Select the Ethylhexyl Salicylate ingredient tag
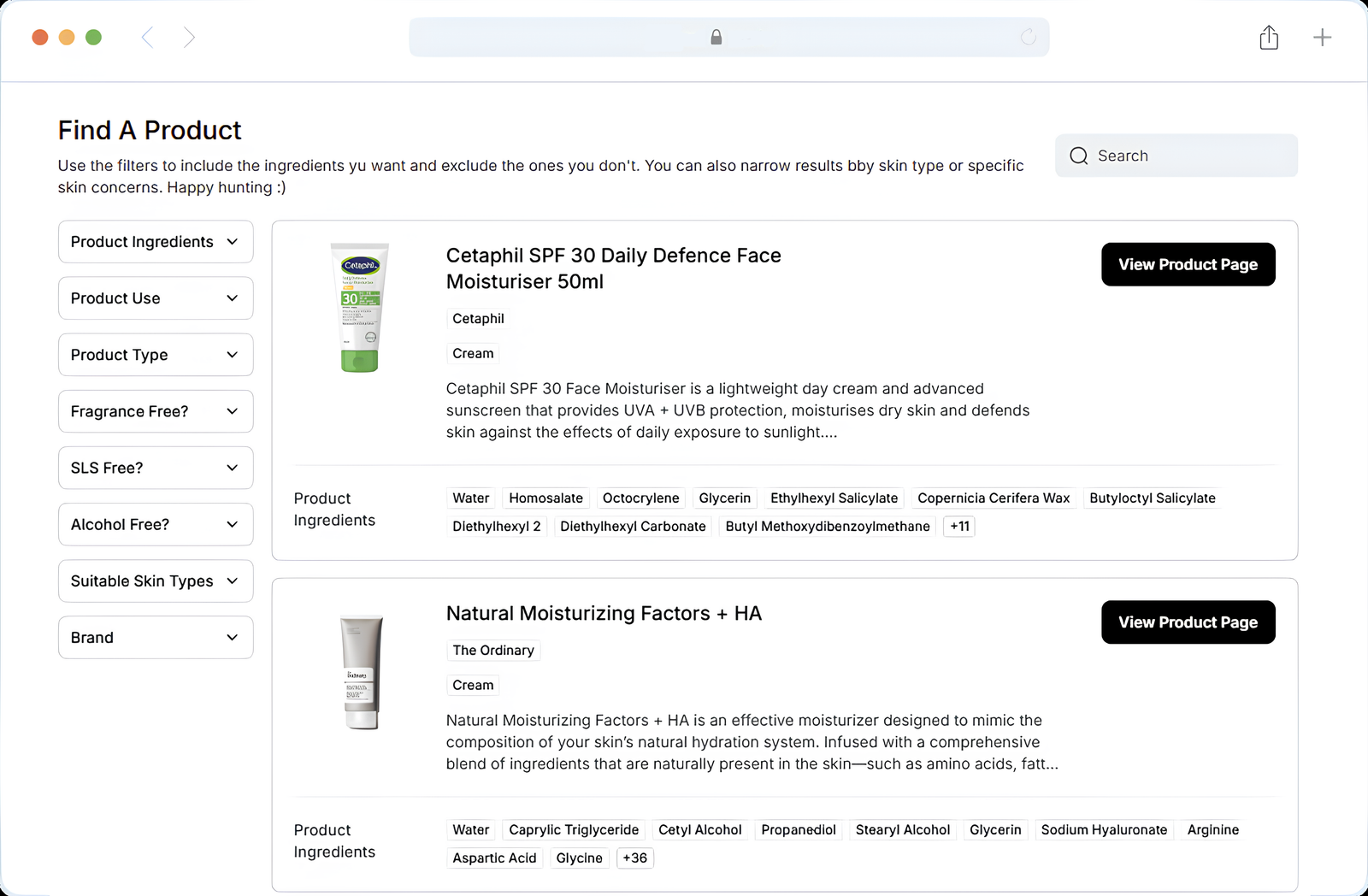1368x896 pixels. pyautogui.click(x=834, y=498)
